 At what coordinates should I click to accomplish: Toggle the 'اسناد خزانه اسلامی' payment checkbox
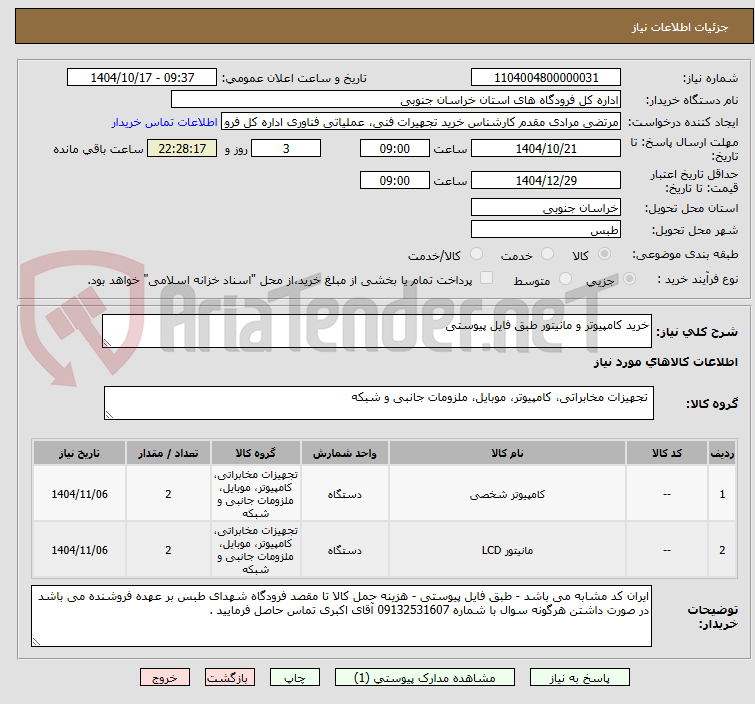click(x=487, y=278)
